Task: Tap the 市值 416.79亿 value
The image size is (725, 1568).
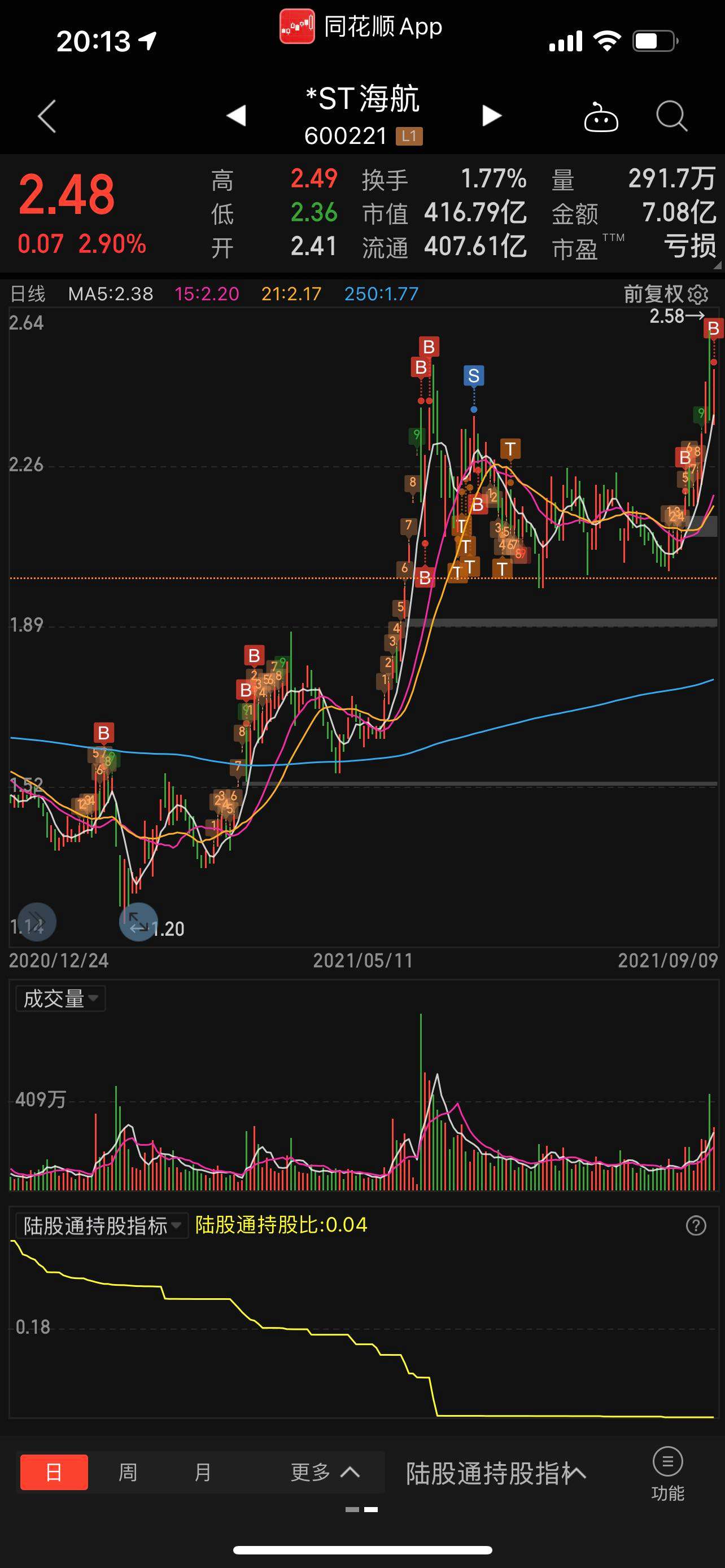Action: [x=475, y=213]
